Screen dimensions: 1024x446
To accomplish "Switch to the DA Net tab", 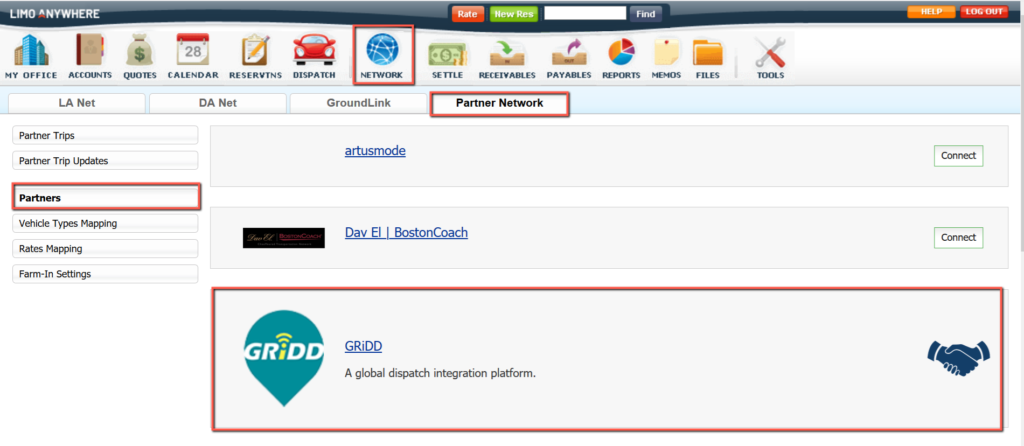I will coord(217,103).
